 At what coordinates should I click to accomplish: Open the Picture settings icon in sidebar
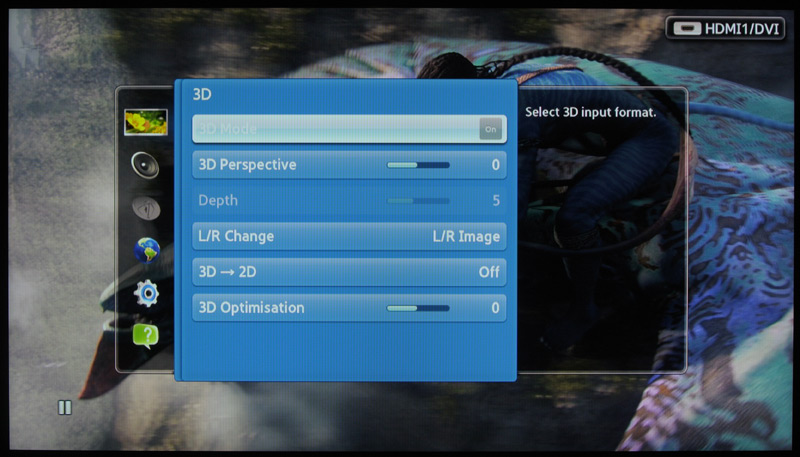(x=146, y=122)
